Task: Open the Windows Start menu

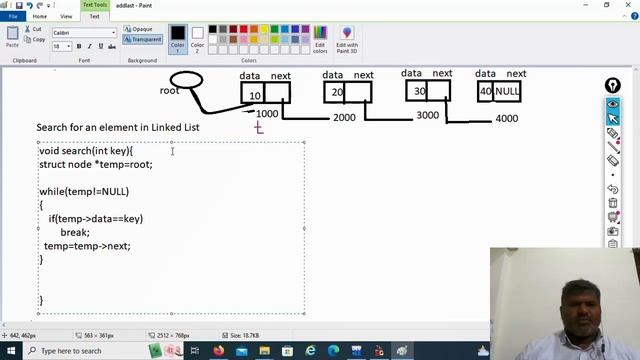Action: pos(11,351)
